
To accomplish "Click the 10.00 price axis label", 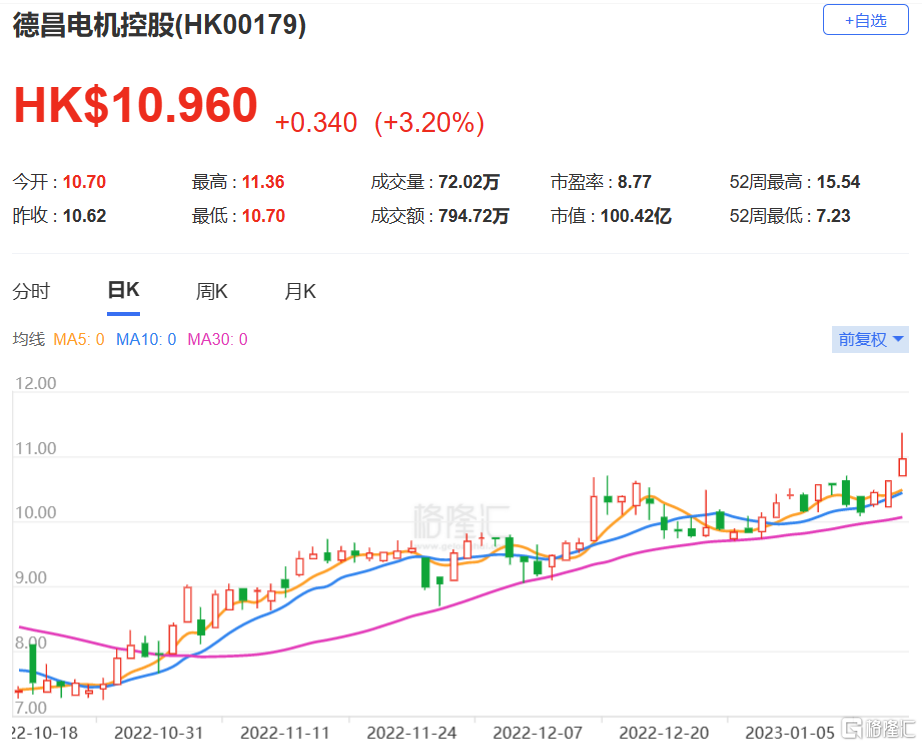I will click(36, 513).
